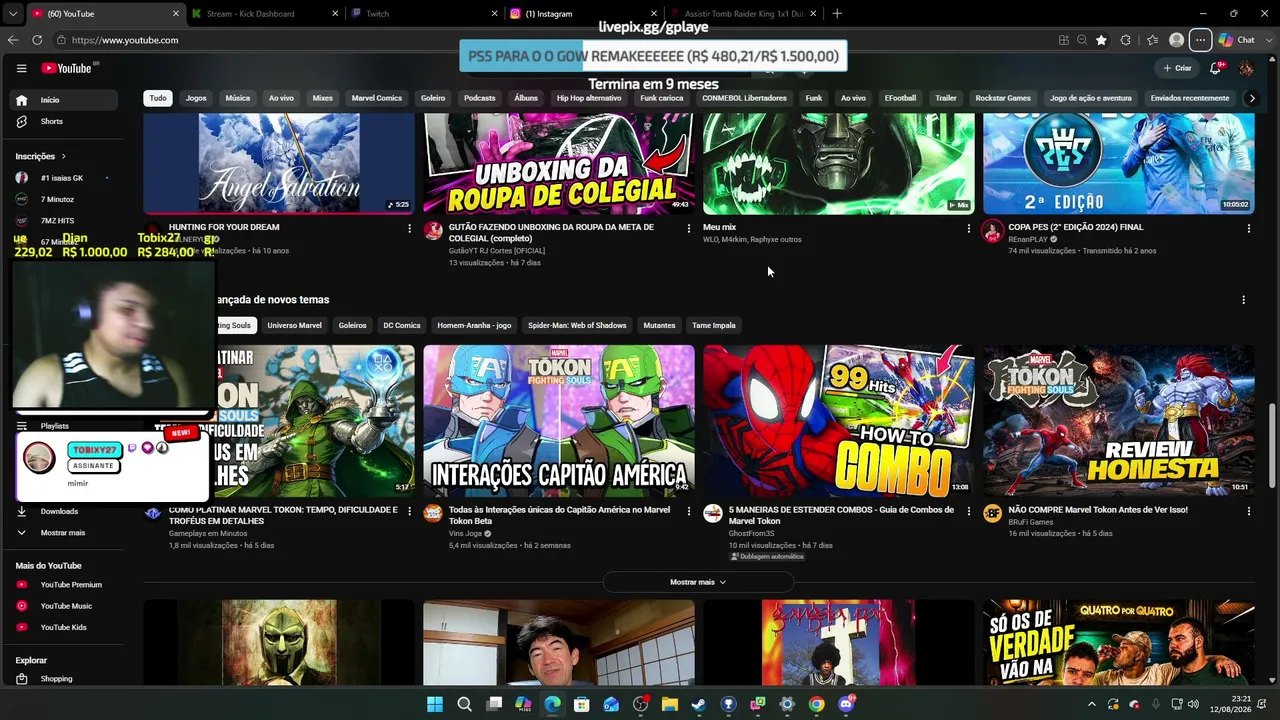The height and width of the screenshot is (720, 1280).
Task: Open the browser profile icon
Action: point(1177,40)
